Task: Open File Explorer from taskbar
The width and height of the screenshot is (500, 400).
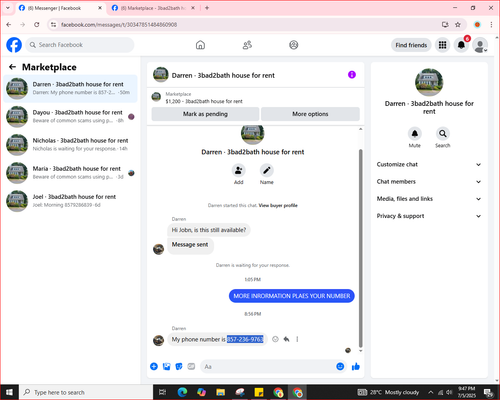Action: pyautogui.click(x=220, y=392)
